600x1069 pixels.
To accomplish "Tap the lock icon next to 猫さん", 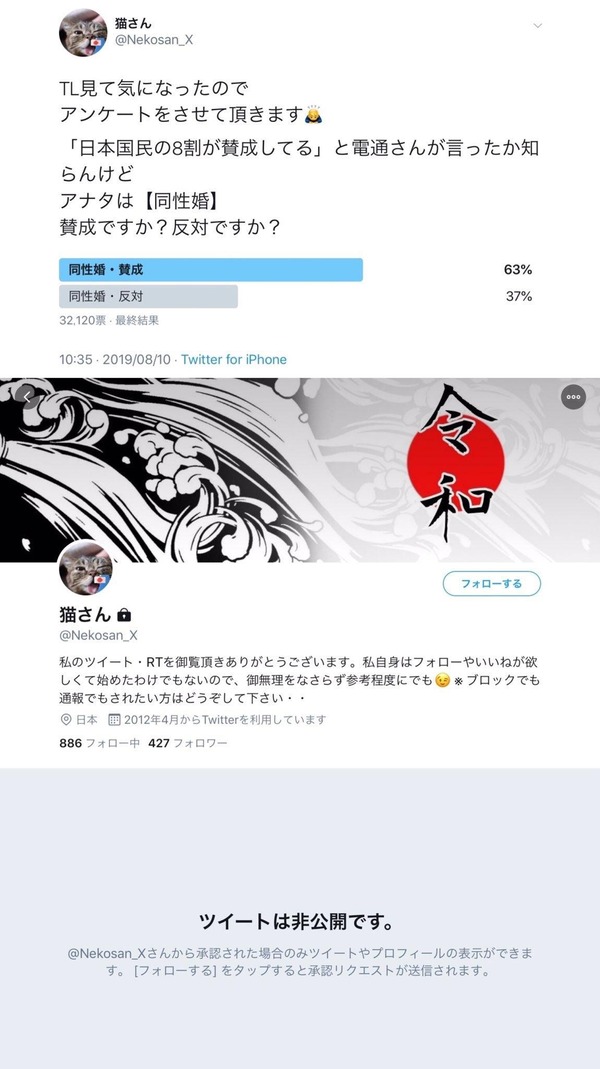I will coord(123,615).
